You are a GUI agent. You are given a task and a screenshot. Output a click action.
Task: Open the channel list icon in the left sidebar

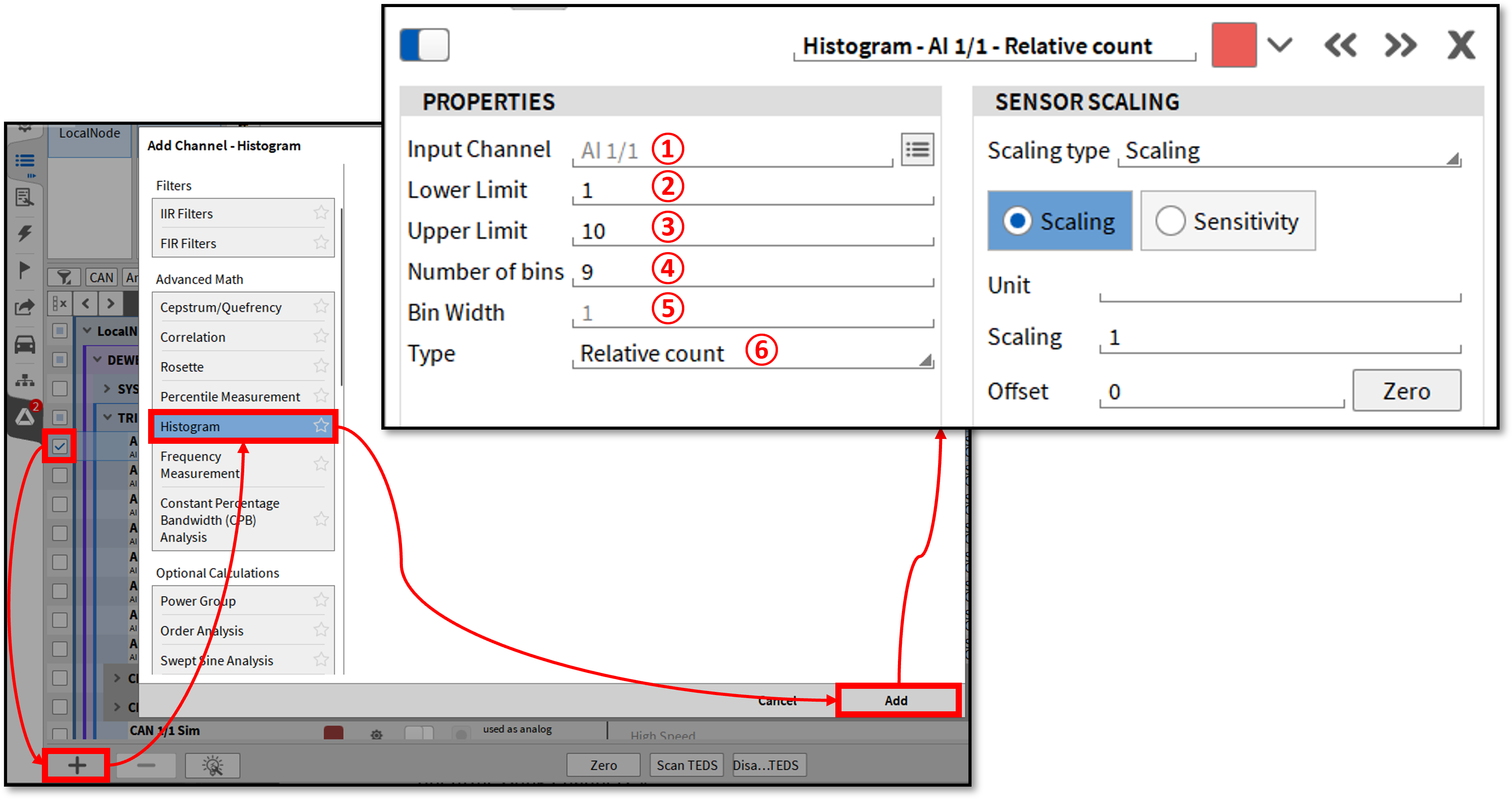coord(25,161)
